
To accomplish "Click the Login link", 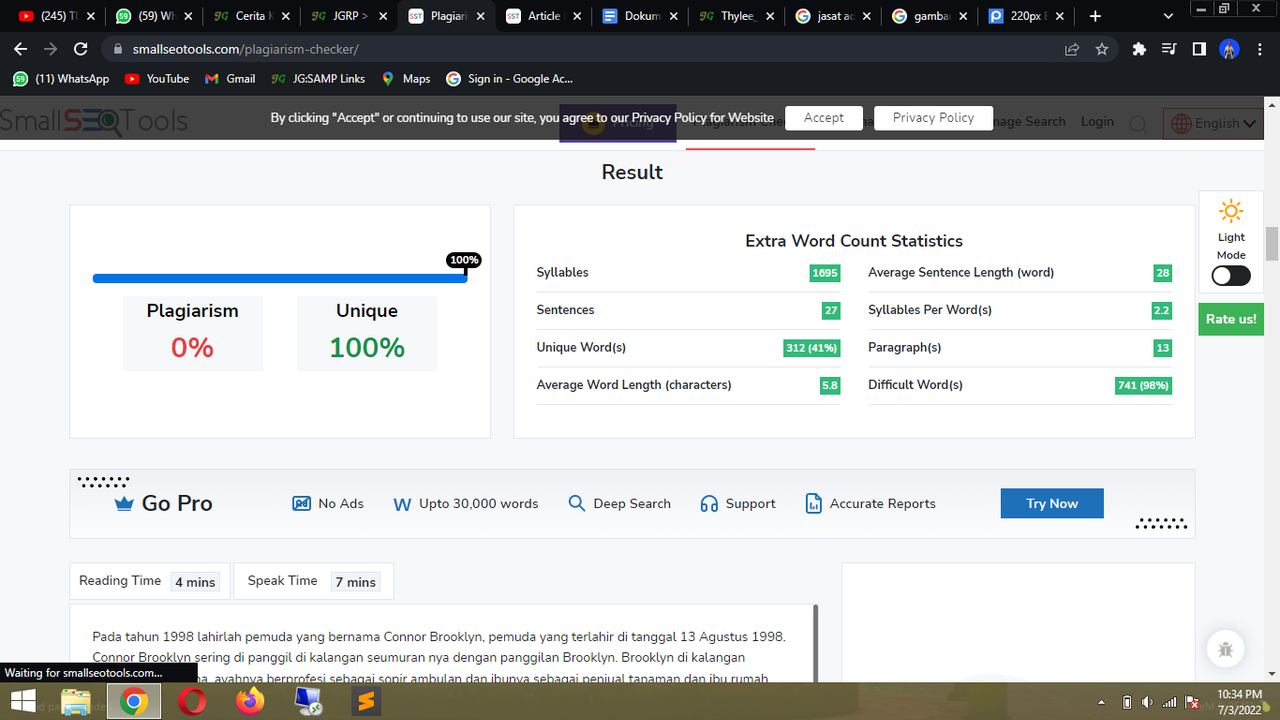I will [1097, 122].
